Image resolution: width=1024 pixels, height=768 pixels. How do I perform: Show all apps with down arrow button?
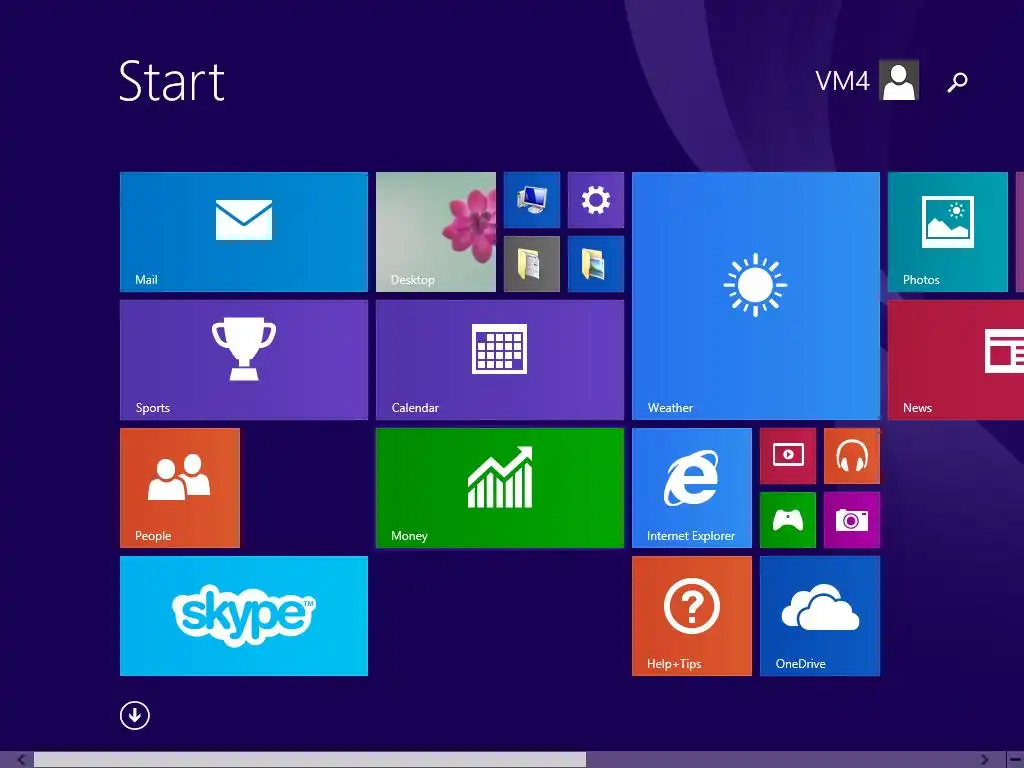pos(135,715)
